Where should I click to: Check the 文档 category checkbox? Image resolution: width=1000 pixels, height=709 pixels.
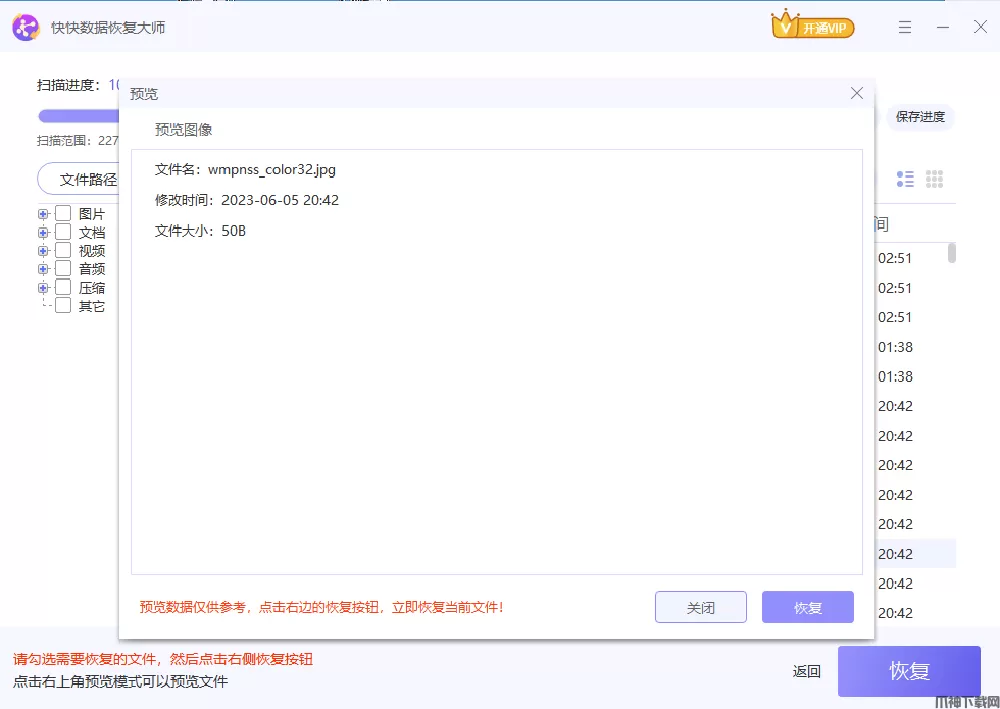pos(62,231)
